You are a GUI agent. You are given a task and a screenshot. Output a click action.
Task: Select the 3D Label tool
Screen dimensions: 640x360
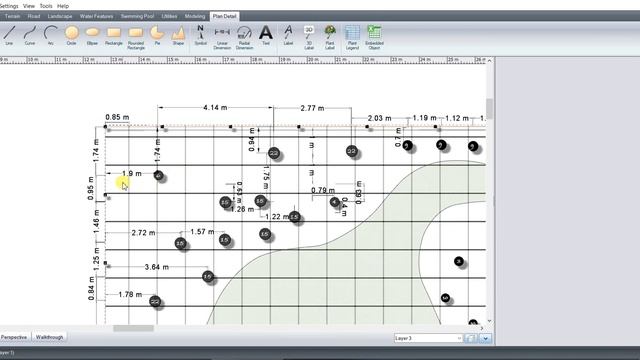(309, 38)
